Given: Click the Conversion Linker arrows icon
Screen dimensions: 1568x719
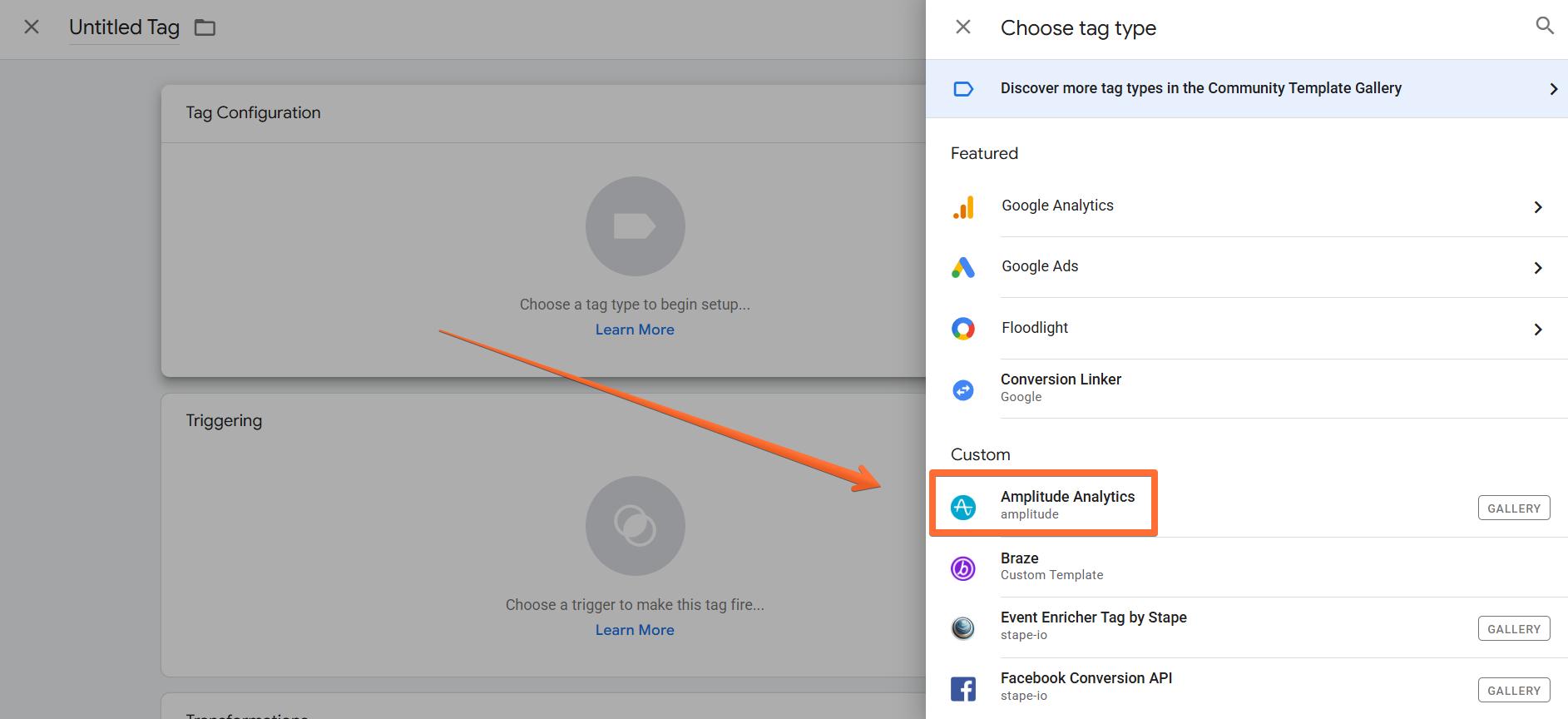Looking at the screenshot, I should [x=963, y=389].
